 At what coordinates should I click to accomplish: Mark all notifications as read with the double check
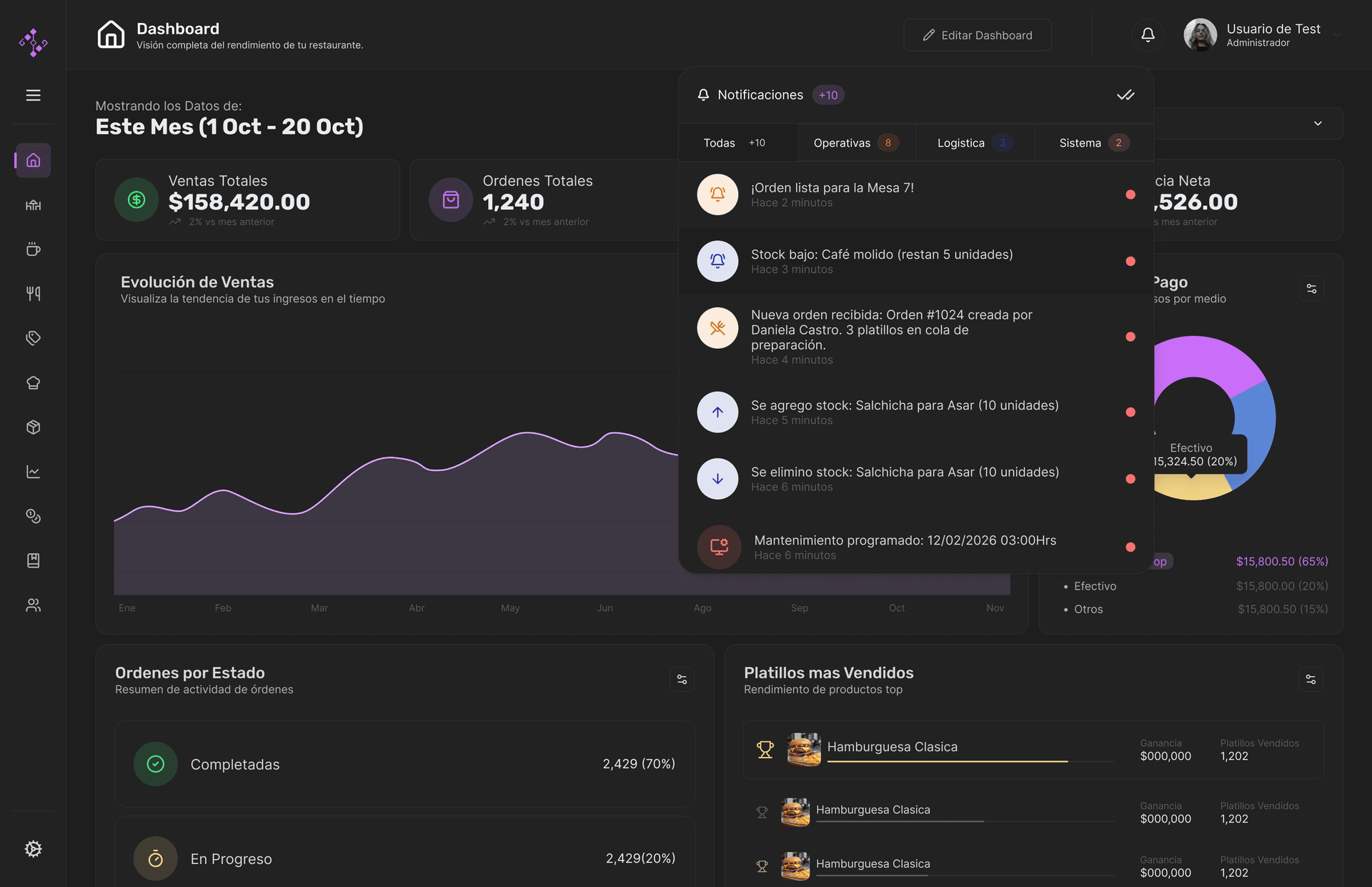(x=1126, y=94)
